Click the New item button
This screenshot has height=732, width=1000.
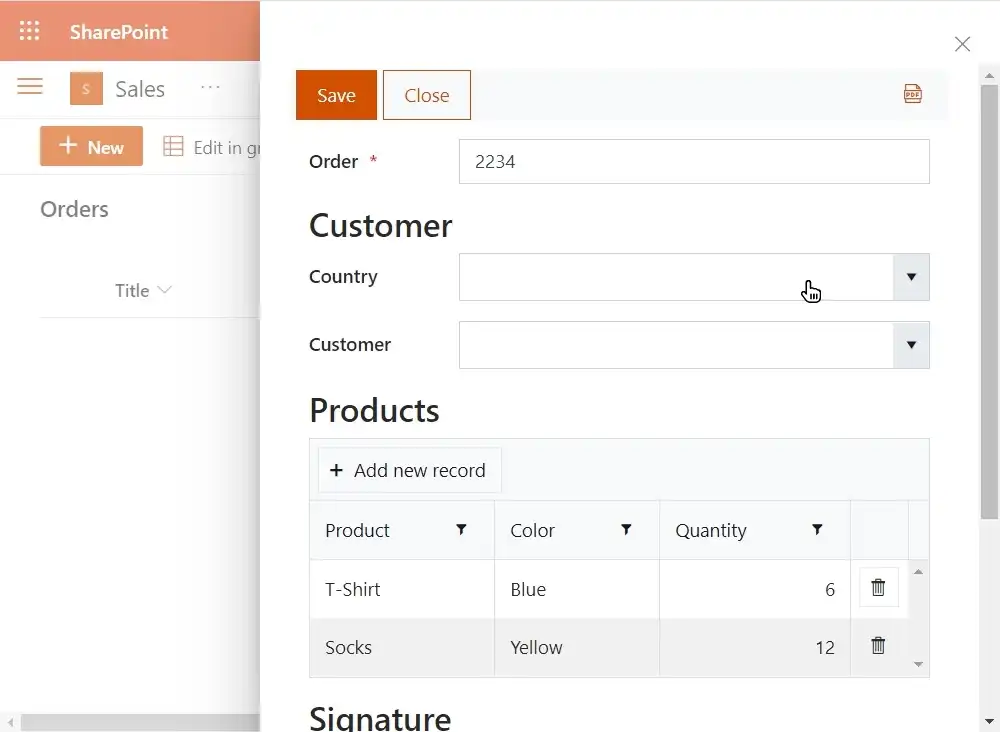tap(91, 146)
